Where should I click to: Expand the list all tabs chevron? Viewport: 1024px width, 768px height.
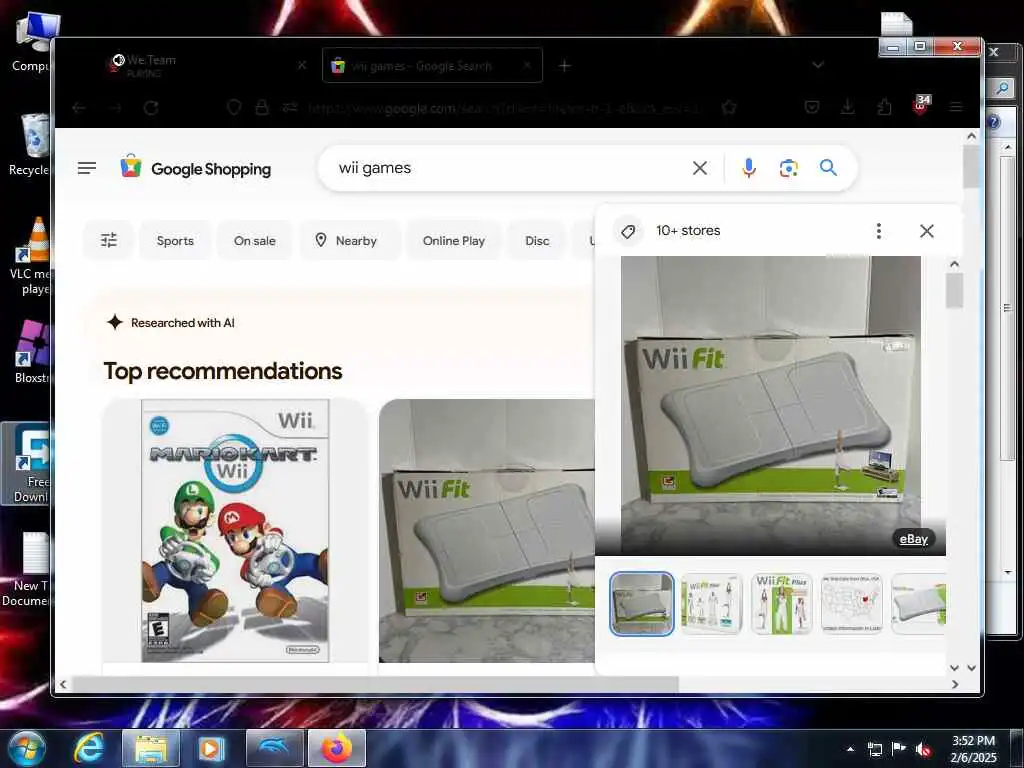tap(818, 65)
